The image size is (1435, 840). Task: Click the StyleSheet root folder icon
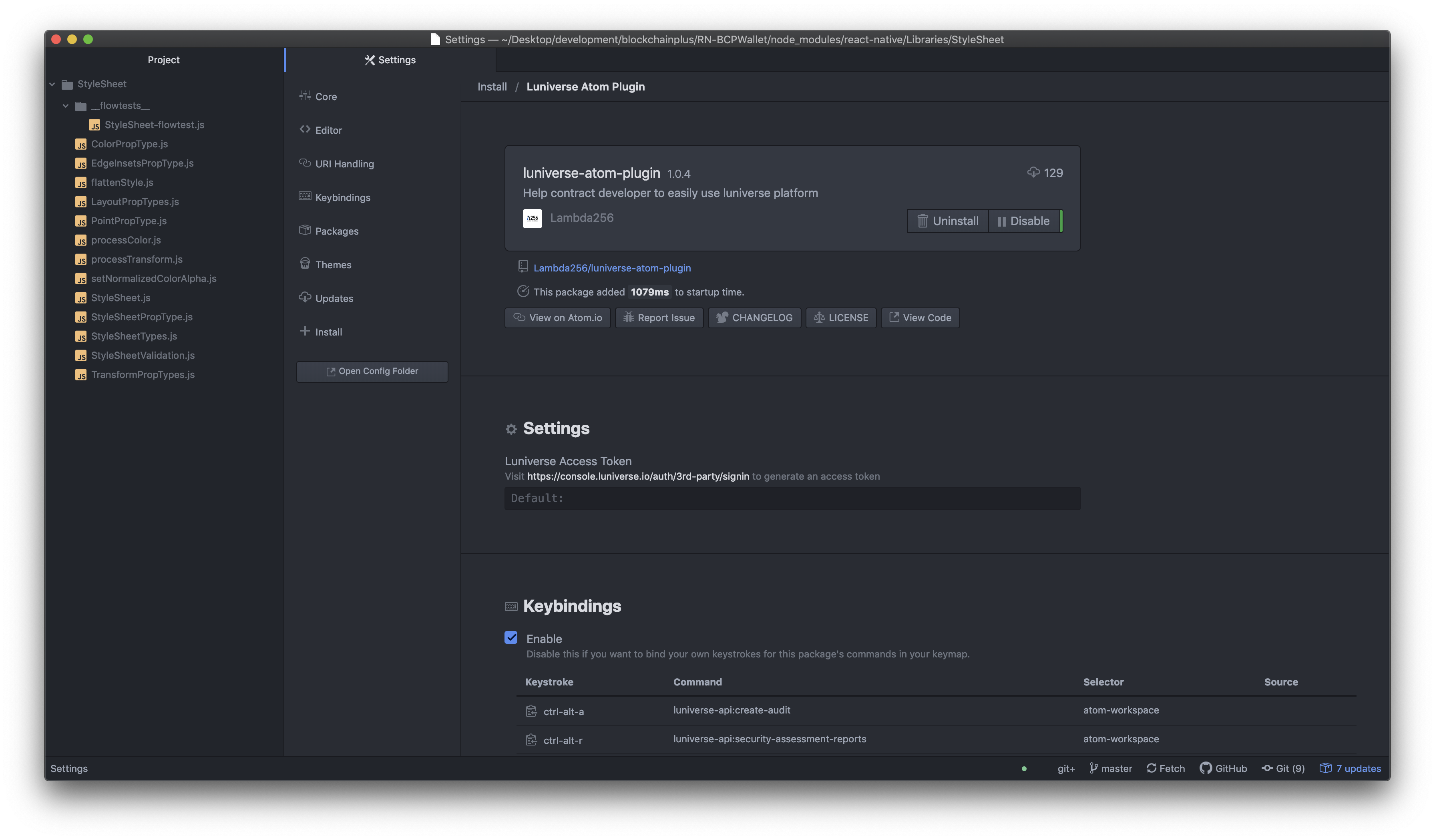67,84
